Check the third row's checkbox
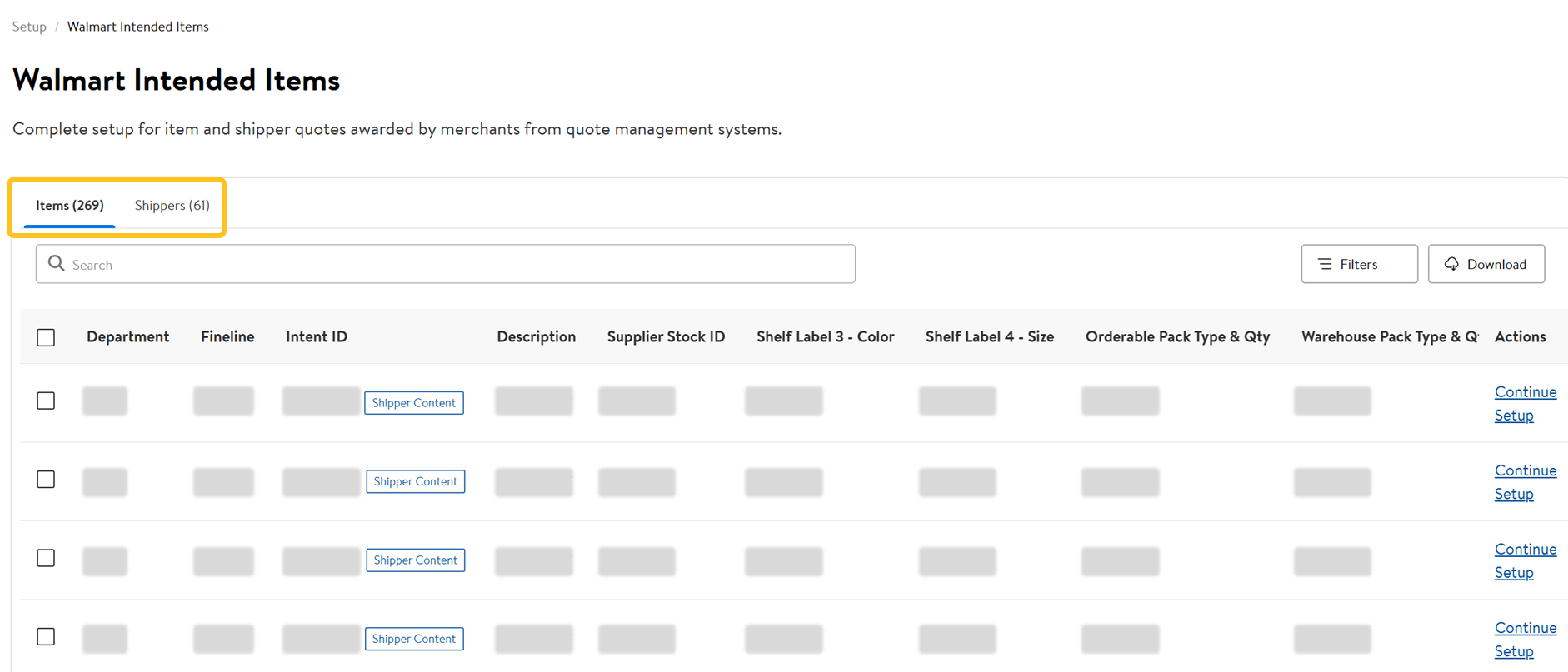Image resolution: width=1568 pixels, height=672 pixels. (x=46, y=558)
